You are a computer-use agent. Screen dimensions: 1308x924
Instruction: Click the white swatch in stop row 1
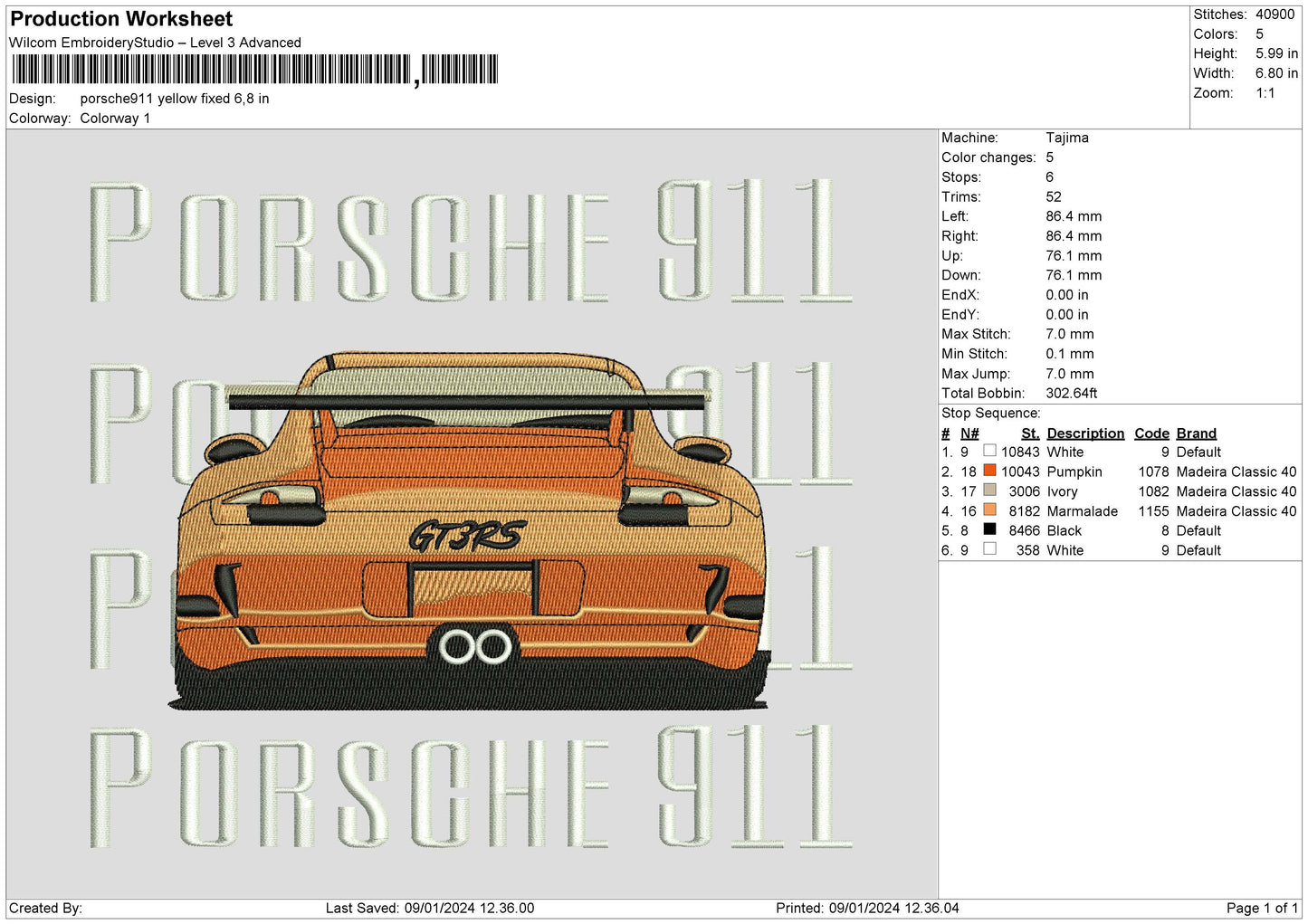pos(989,451)
